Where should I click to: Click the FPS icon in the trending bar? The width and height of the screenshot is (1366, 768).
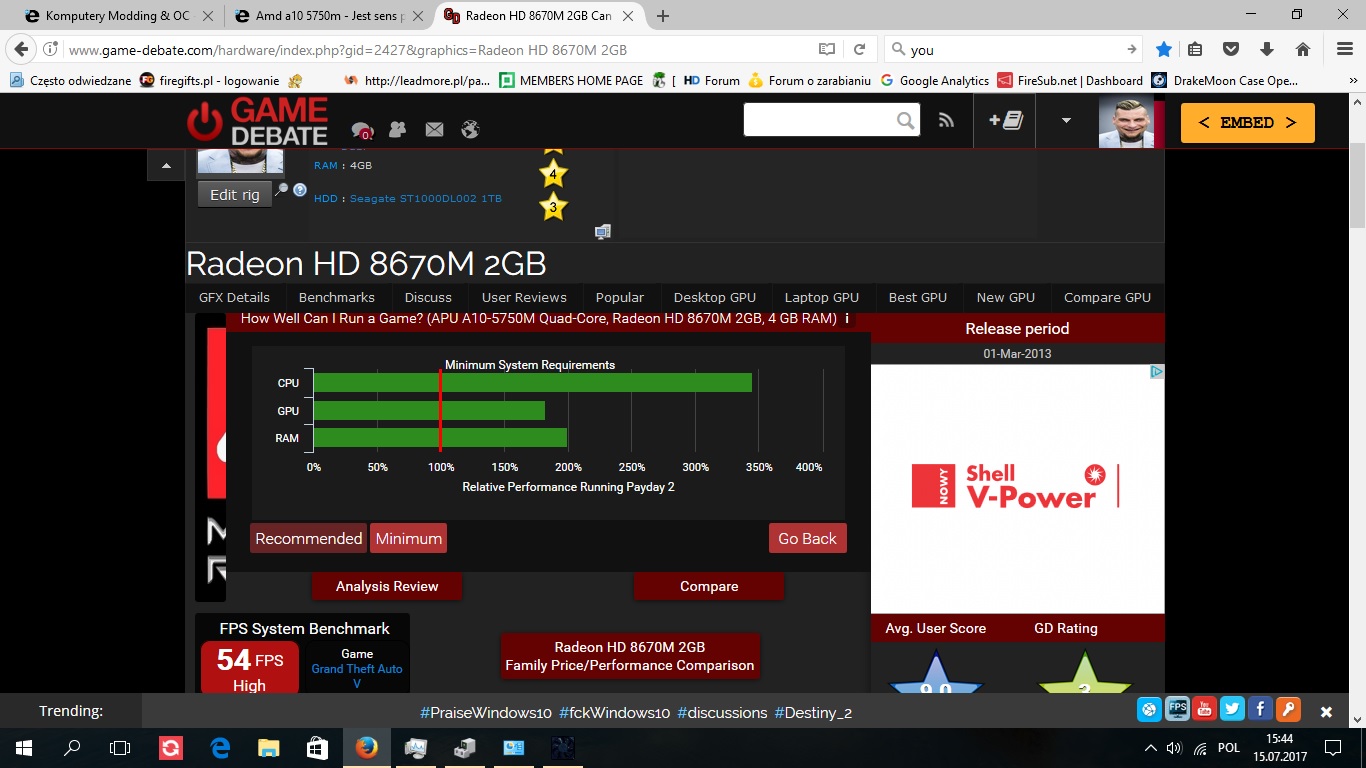click(1177, 710)
